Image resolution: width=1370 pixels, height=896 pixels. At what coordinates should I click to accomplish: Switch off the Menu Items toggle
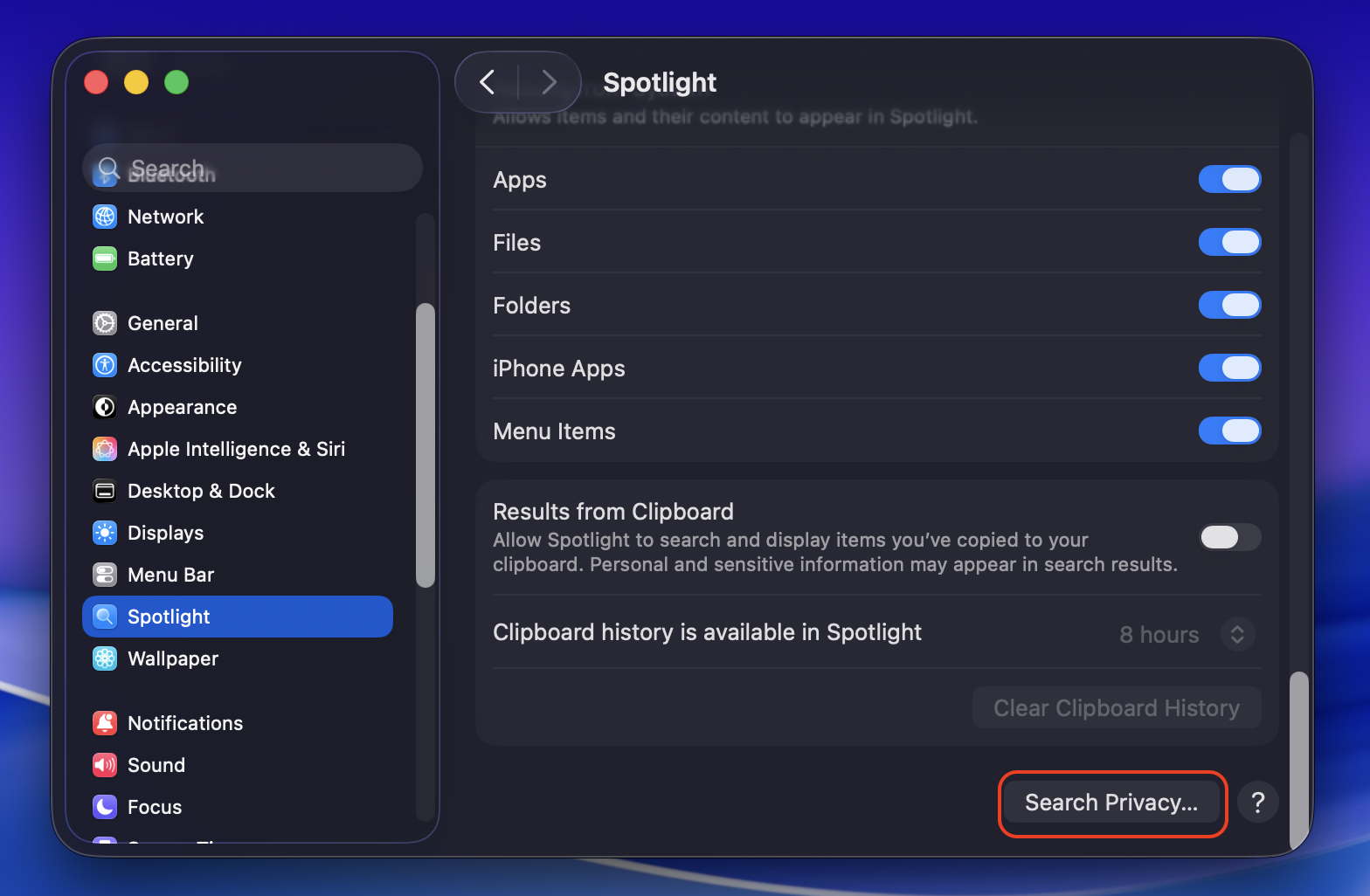click(x=1229, y=431)
